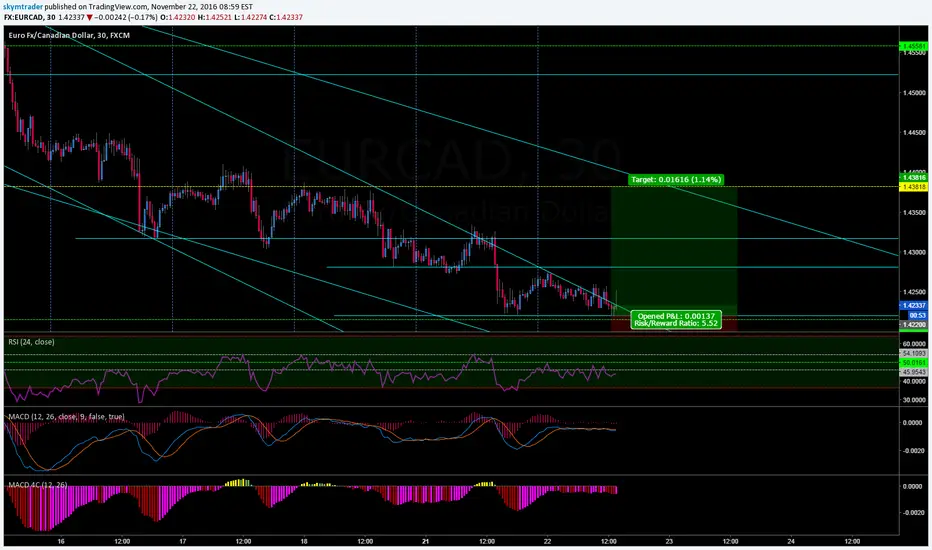Click the MACD pane 0.0000 axis value
Image resolution: width=932 pixels, height=550 pixels.
914,423
